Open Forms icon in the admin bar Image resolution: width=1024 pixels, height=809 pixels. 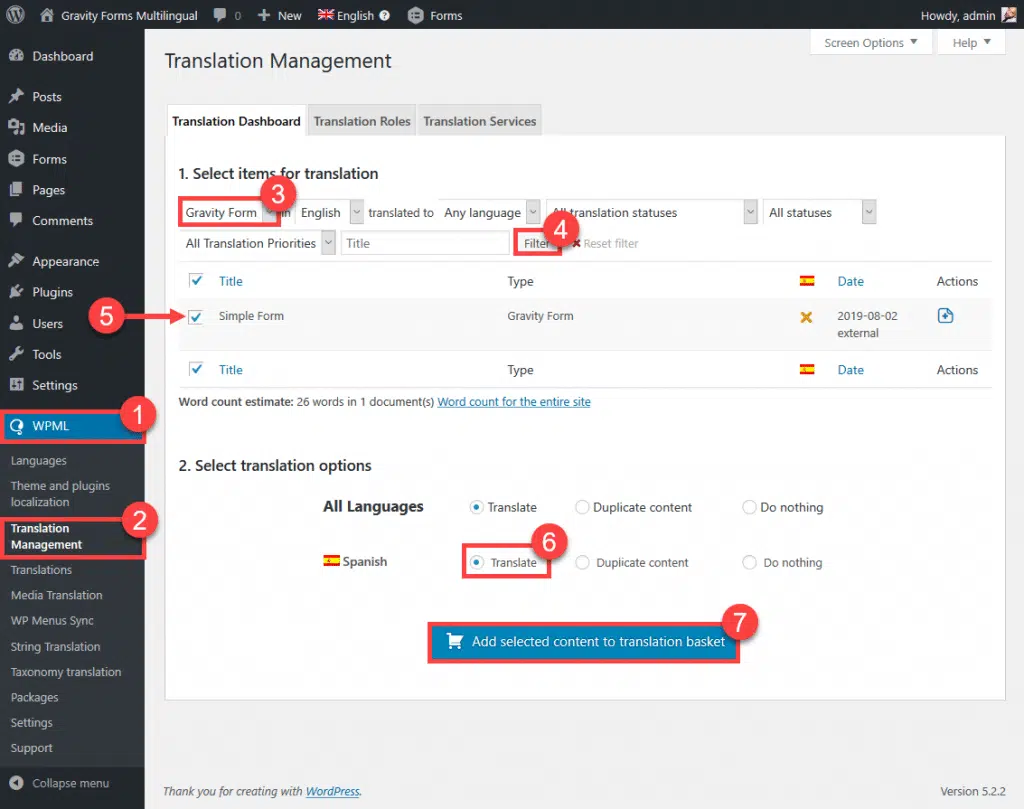coord(415,15)
